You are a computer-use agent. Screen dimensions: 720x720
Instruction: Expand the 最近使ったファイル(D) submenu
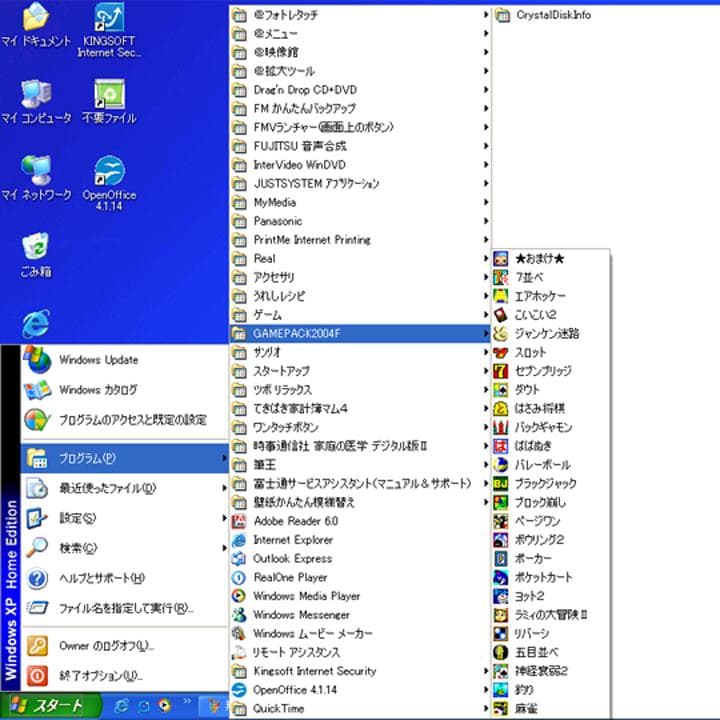125,488
